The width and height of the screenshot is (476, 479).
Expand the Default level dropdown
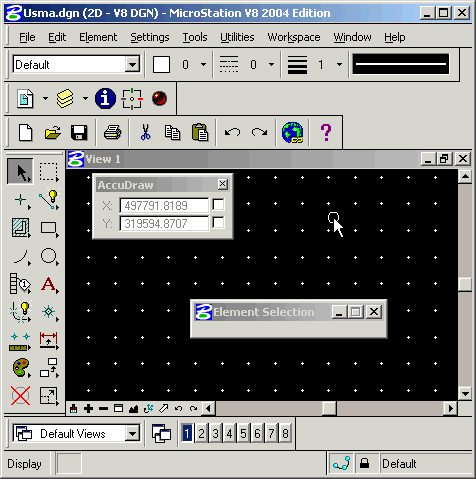point(132,64)
